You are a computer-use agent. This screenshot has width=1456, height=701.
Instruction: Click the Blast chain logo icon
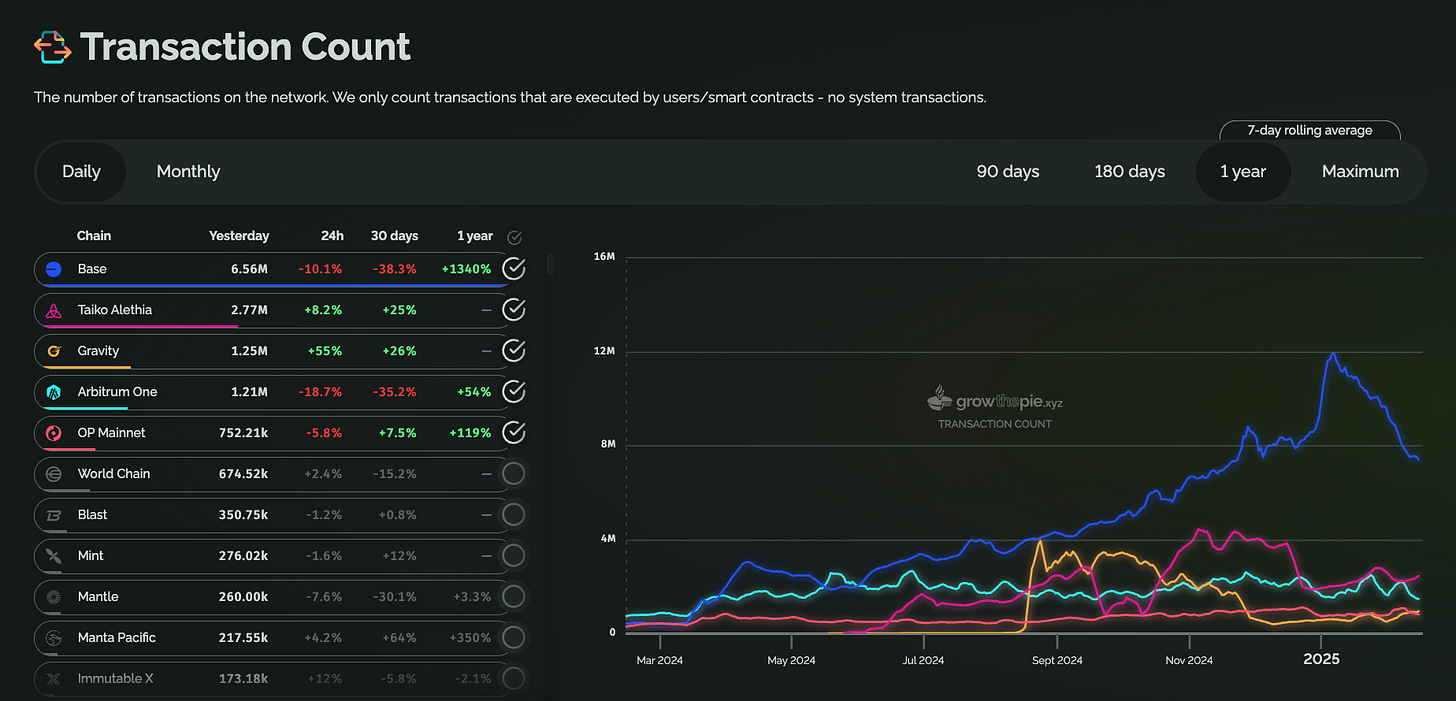(x=54, y=515)
